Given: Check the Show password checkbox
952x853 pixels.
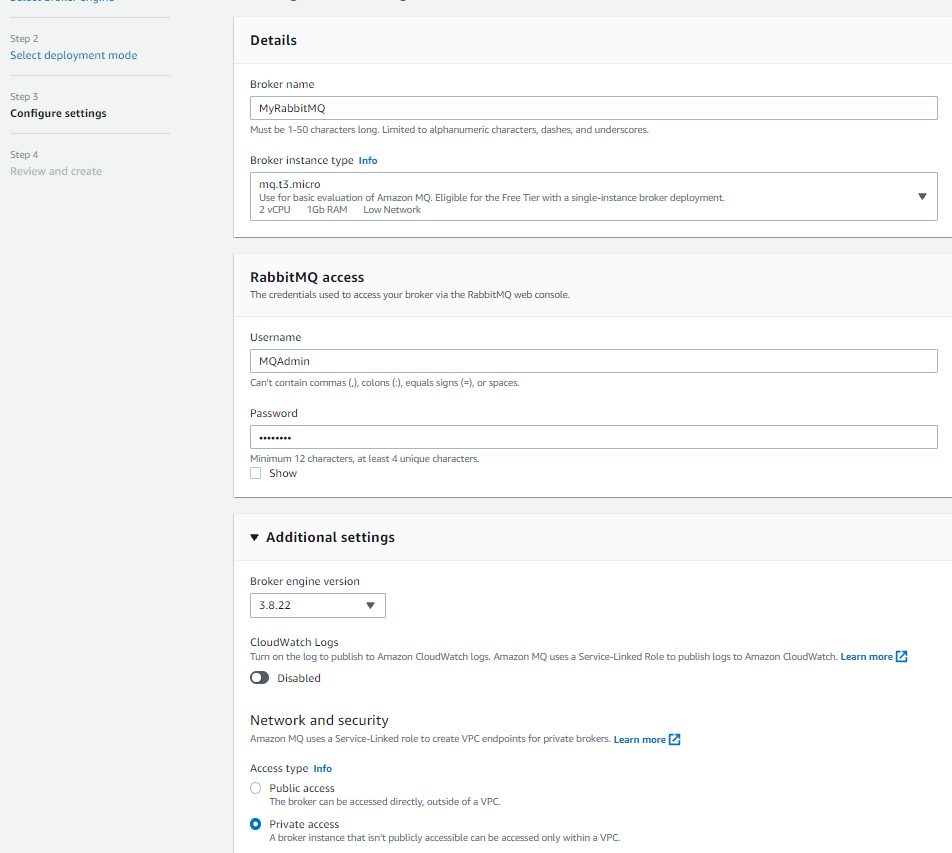Looking at the screenshot, I should (x=256, y=474).
